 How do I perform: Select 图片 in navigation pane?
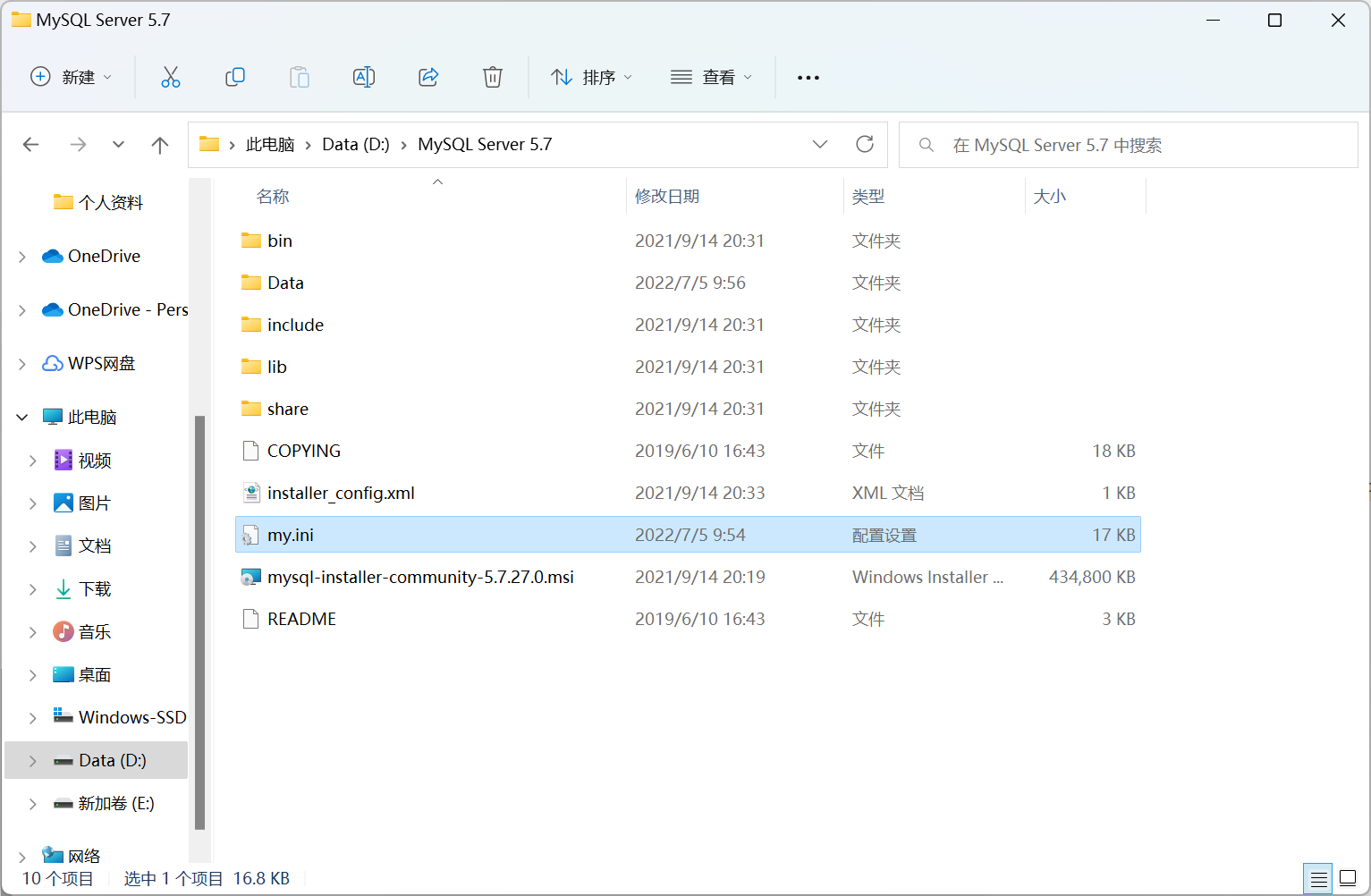pyautogui.click(x=82, y=503)
